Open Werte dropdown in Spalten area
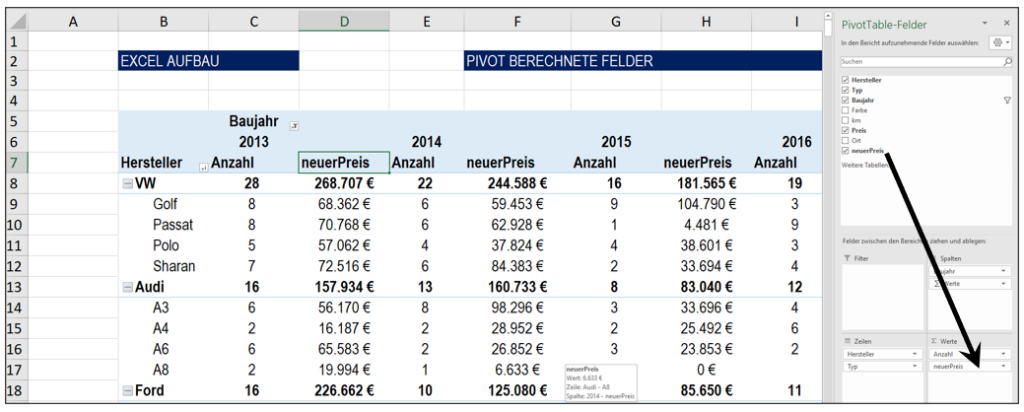 [x=1002, y=284]
